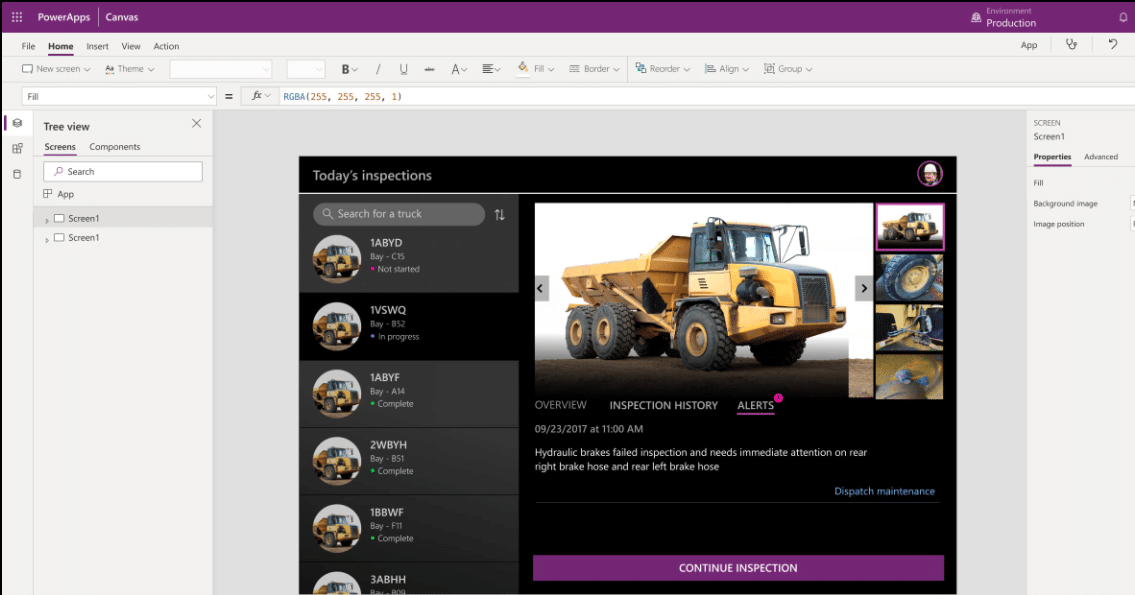Go to previous truck photo arrow

[x=541, y=288]
